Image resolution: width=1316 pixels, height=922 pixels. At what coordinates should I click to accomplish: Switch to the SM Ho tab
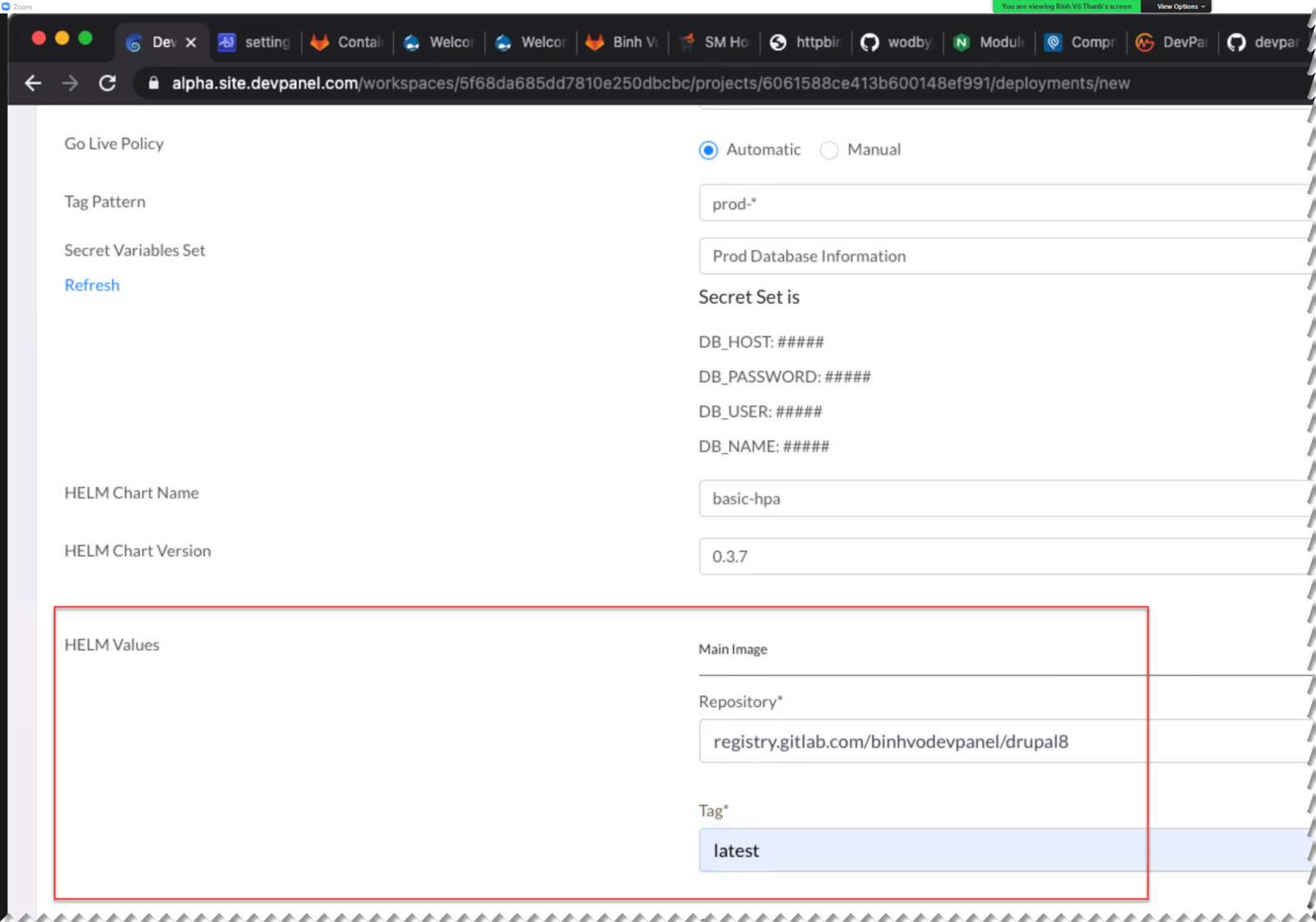(x=716, y=42)
